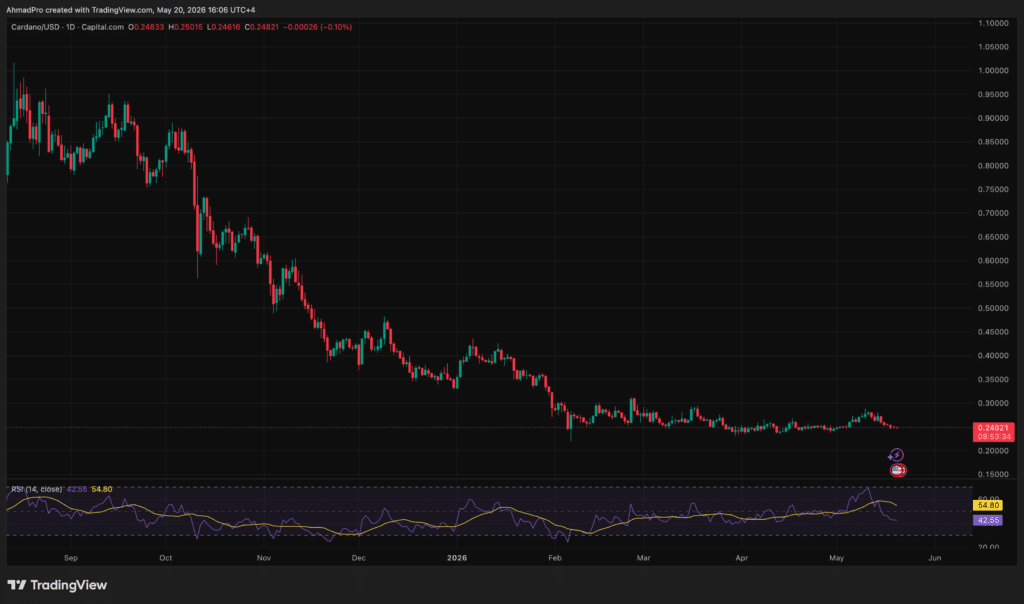Select the RSI (14, close) indicator label

pyautogui.click(x=37, y=489)
